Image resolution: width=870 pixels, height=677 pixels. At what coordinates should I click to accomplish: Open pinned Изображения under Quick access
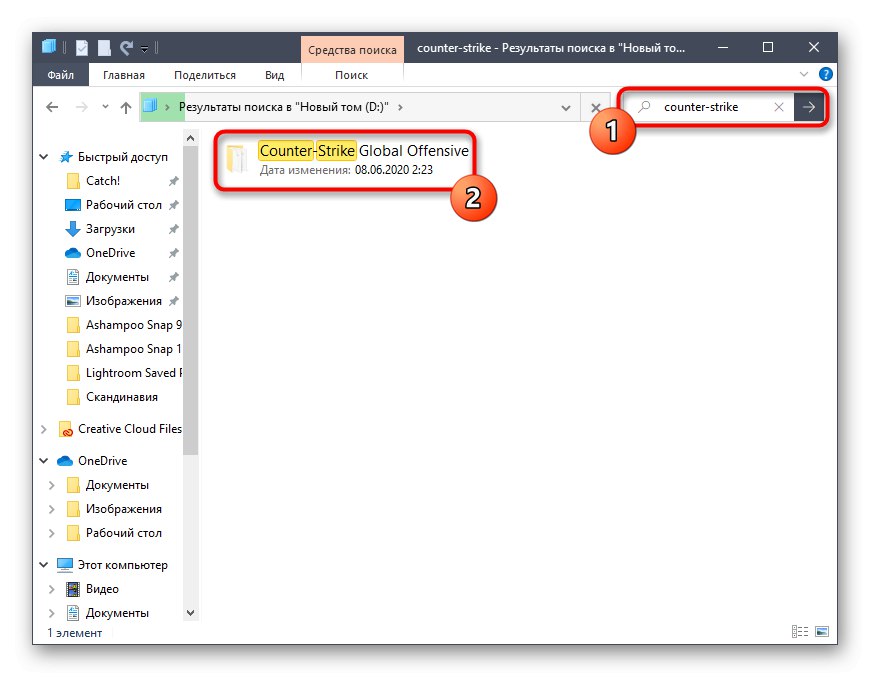[124, 301]
